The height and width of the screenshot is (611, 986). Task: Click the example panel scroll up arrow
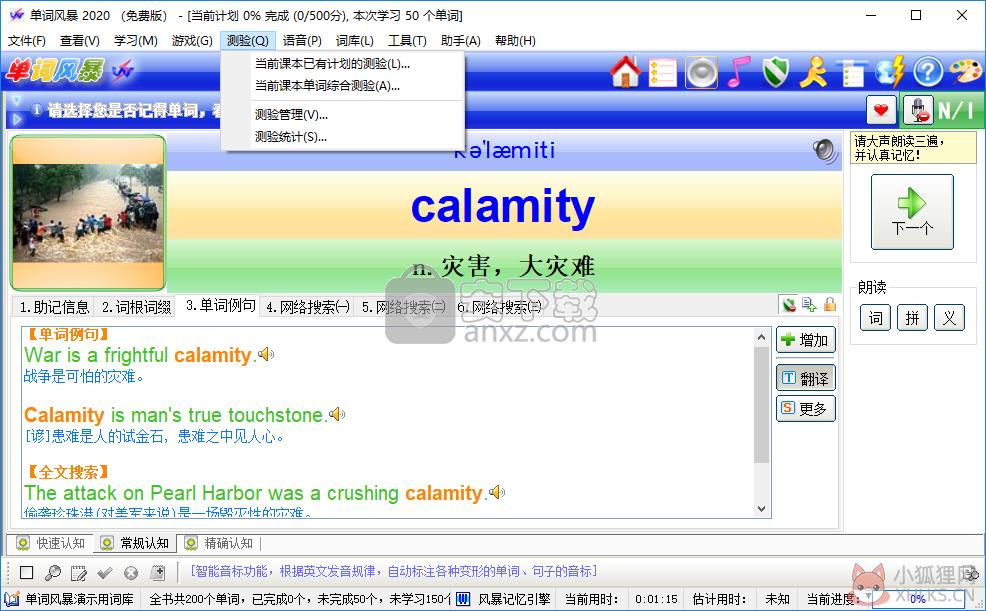pos(762,337)
